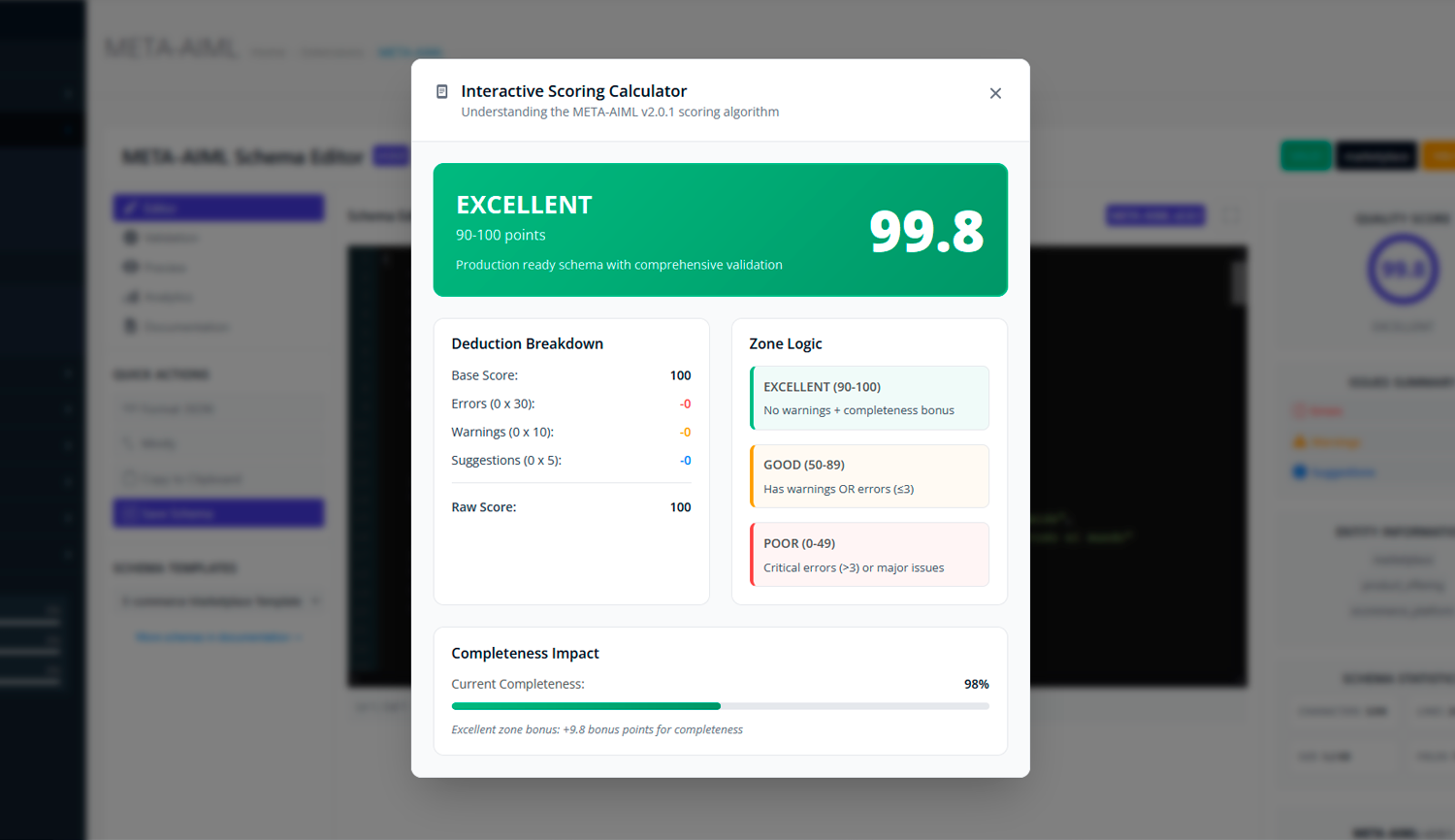Select the GOOD (50-89) zone card

[869, 476]
